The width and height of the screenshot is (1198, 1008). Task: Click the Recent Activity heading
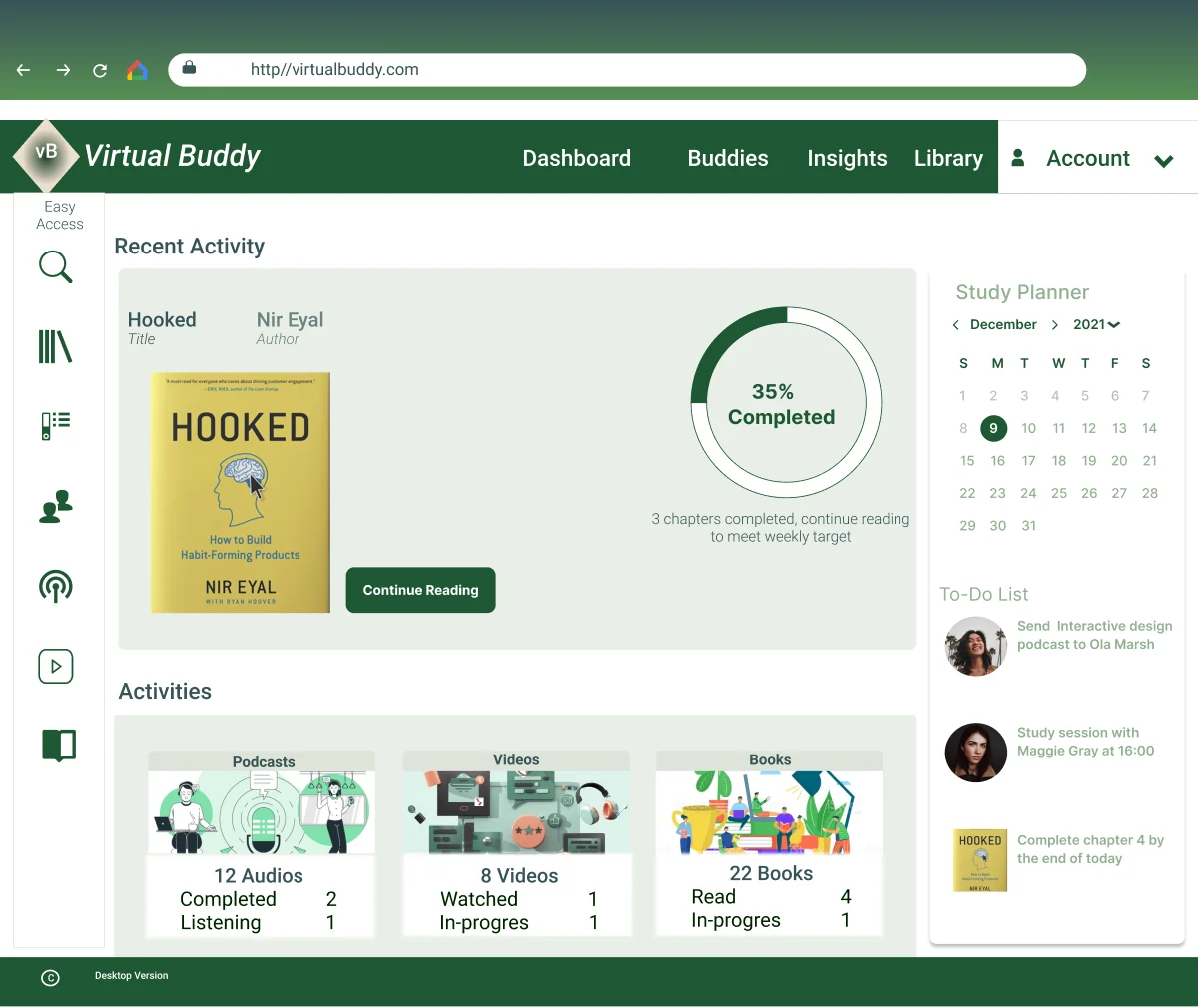(190, 247)
